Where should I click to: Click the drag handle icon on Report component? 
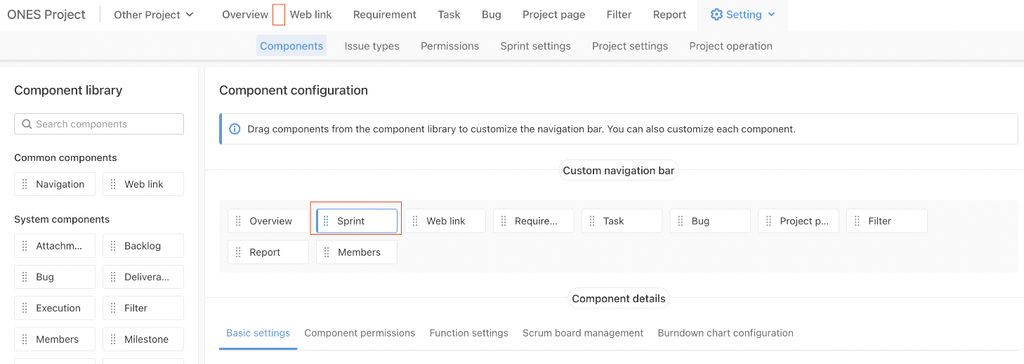(x=238, y=252)
